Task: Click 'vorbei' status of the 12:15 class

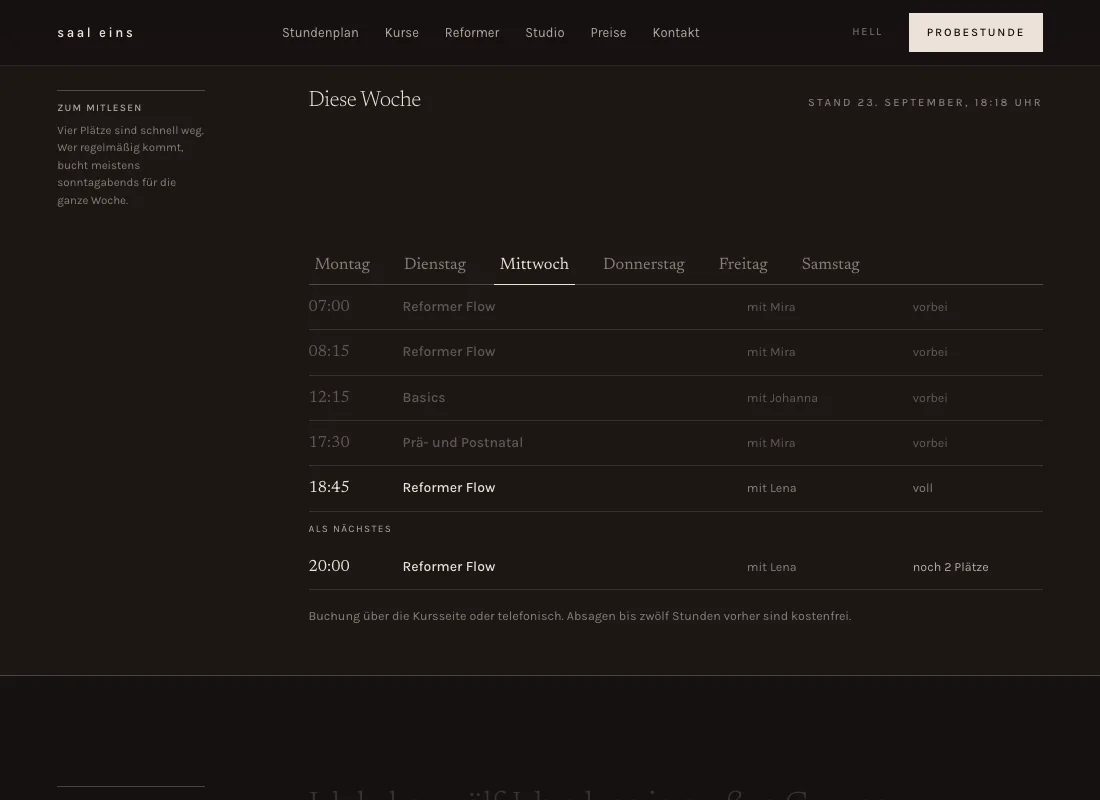Action: (x=930, y=398)
